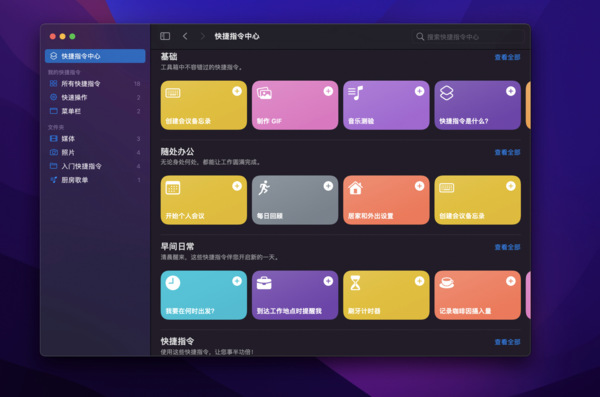Open the 居家和外出设置 card's house icon
This screenshot has width=600, height=397.
tap(355, 188)
